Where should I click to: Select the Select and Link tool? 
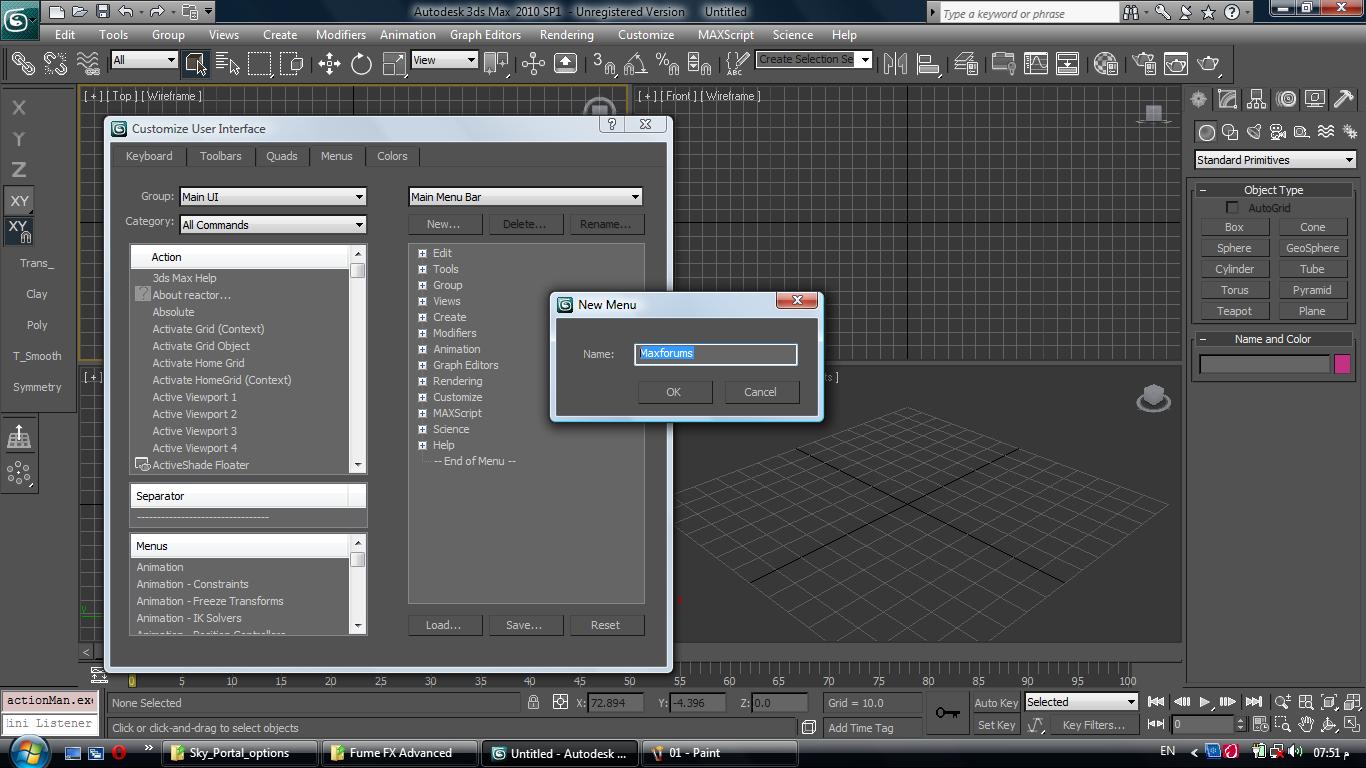click(22, 63)
